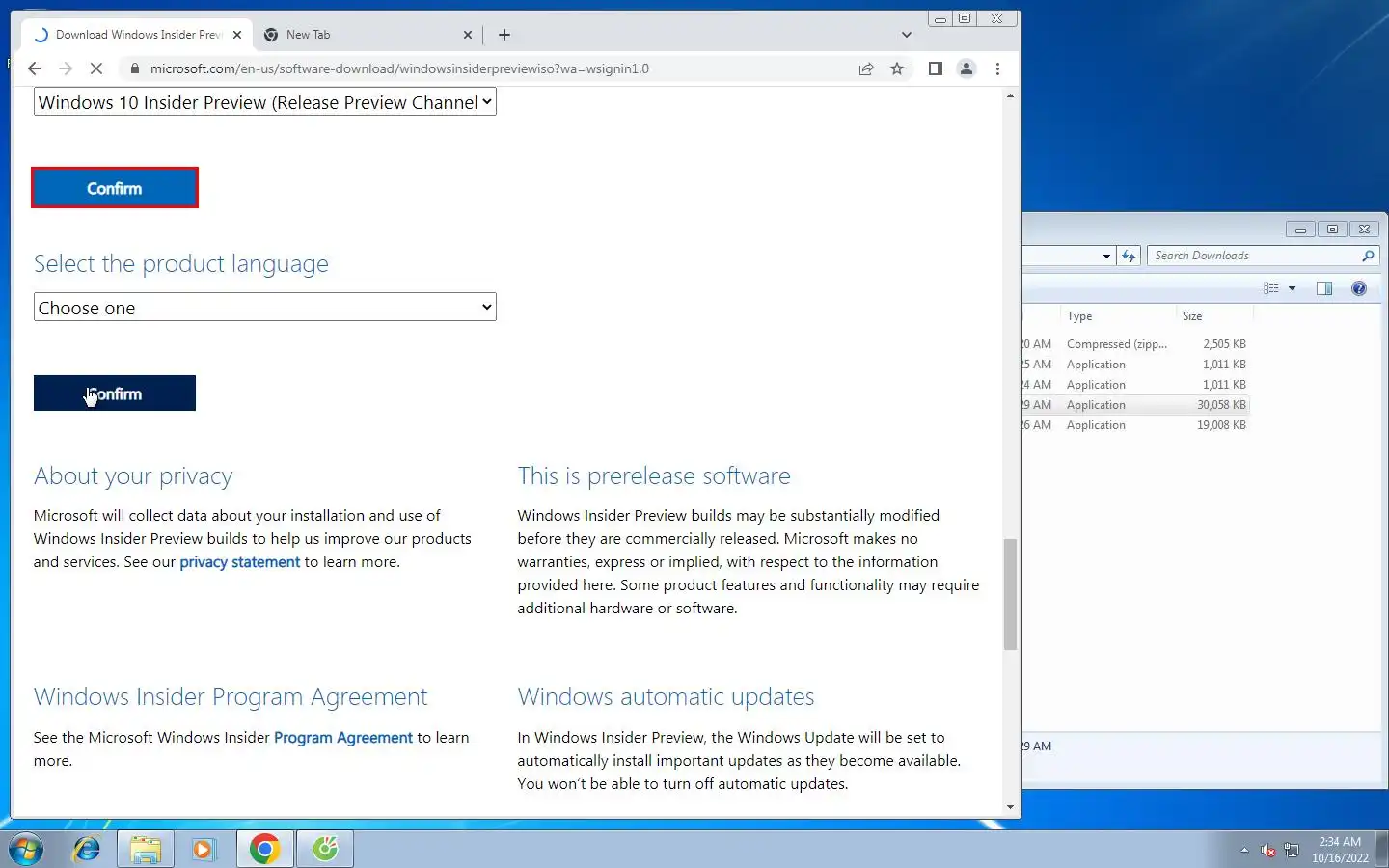
Task: Open the privacy statement link
Action: pyautogui.click(x=240, y=562)
